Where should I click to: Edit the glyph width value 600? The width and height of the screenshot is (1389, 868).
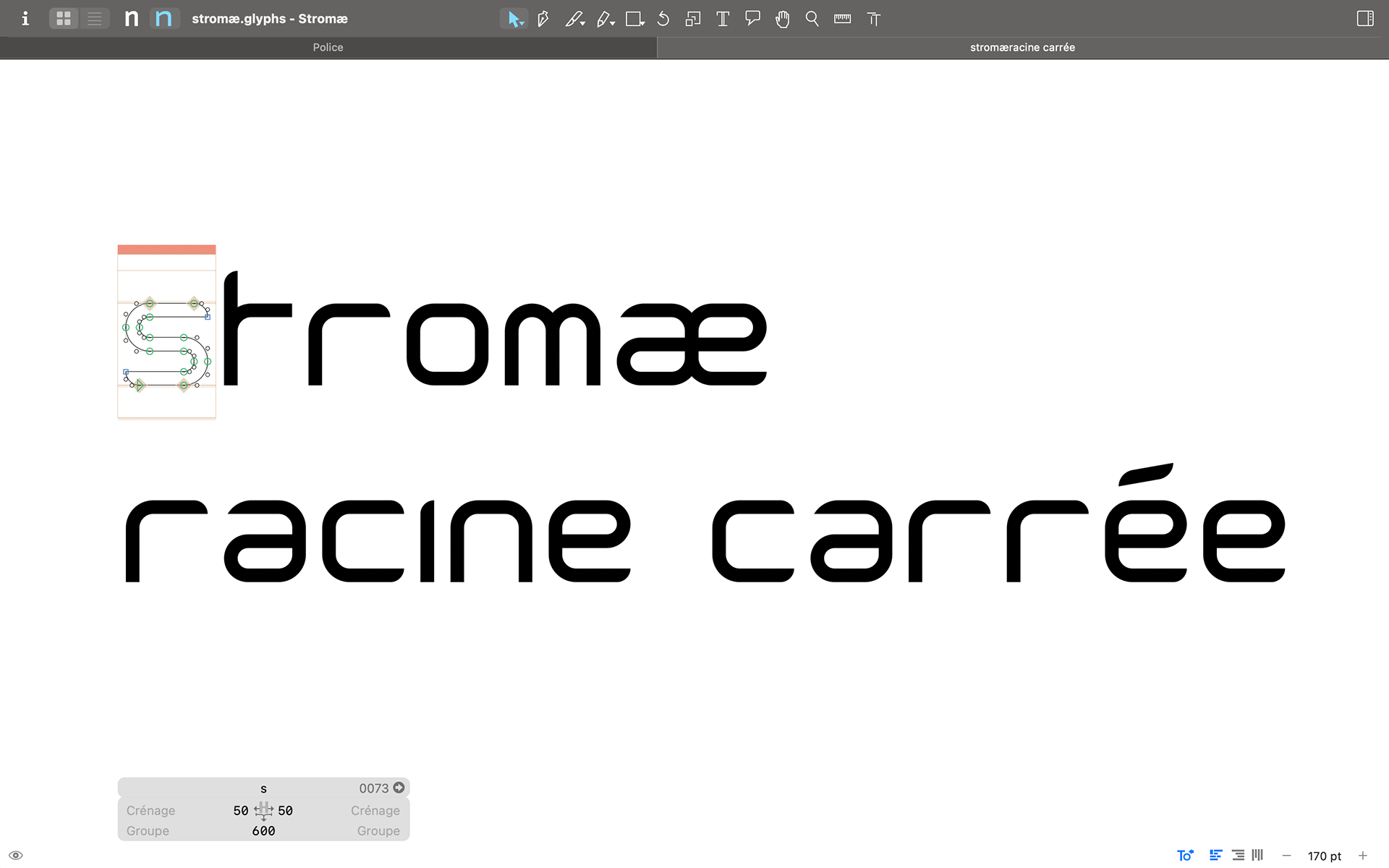click(x=263, y=831)
